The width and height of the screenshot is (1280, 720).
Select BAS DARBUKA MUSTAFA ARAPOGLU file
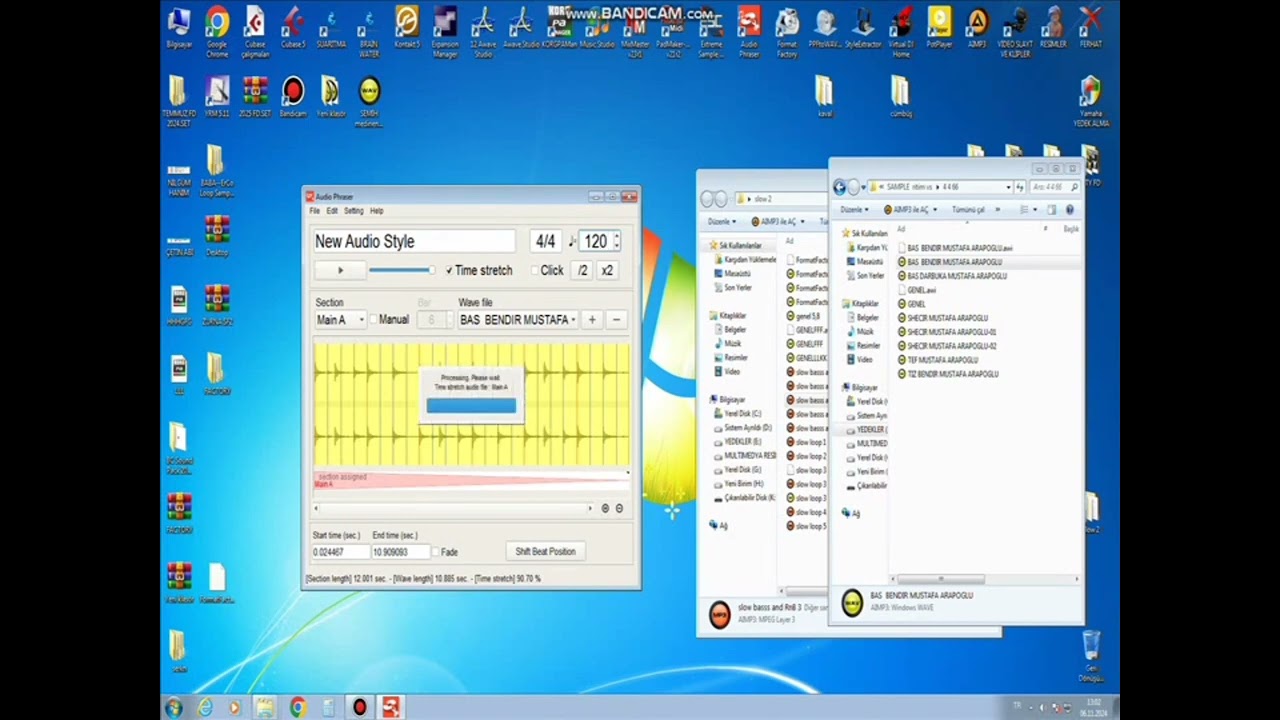[x=951, y=276]
